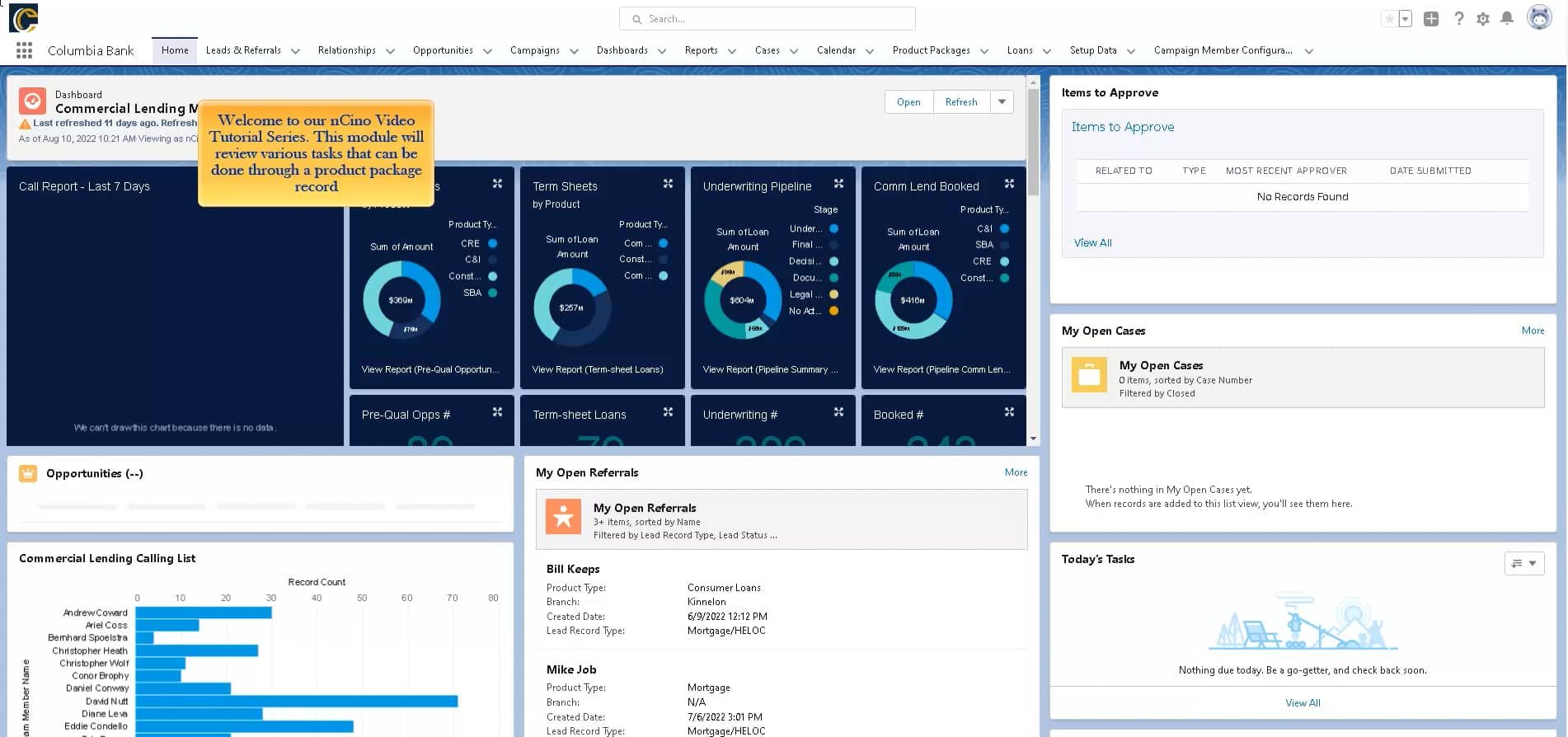Open the Setup gear icon
This screenshot has width=1568, height=737.
click(1483, 18)
